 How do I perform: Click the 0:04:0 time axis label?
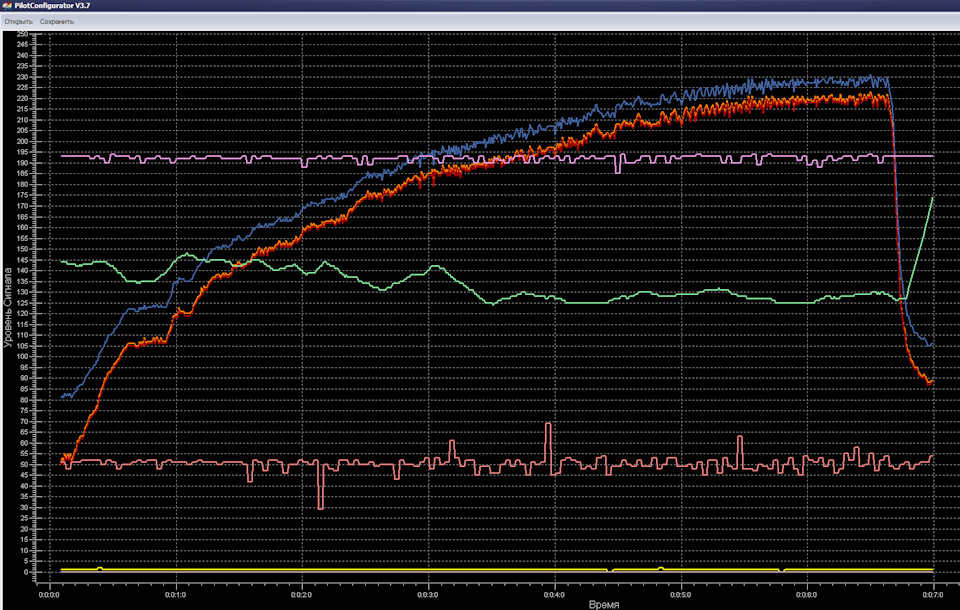coord(555,595)
